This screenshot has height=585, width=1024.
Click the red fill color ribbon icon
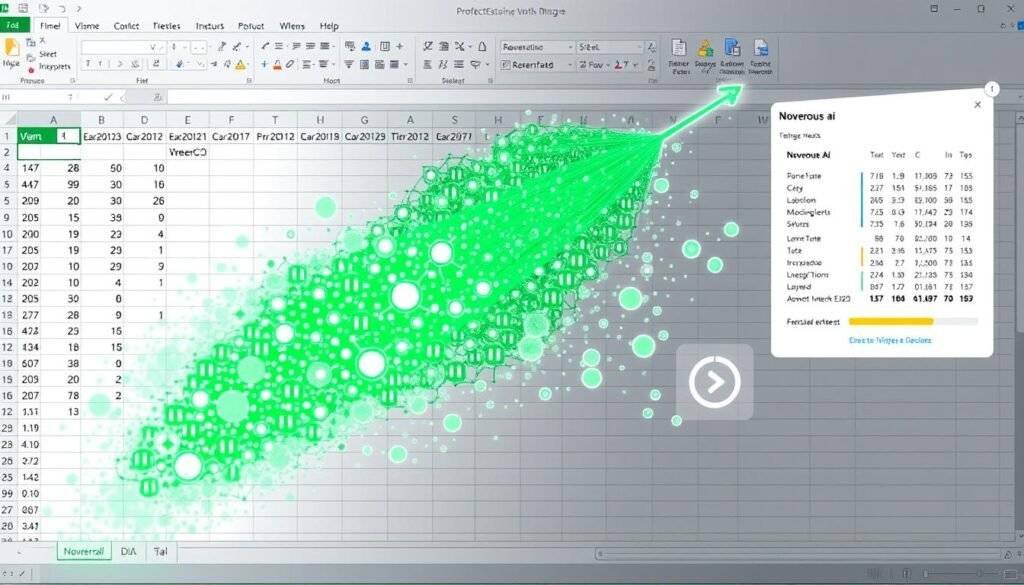pos(277,64)
